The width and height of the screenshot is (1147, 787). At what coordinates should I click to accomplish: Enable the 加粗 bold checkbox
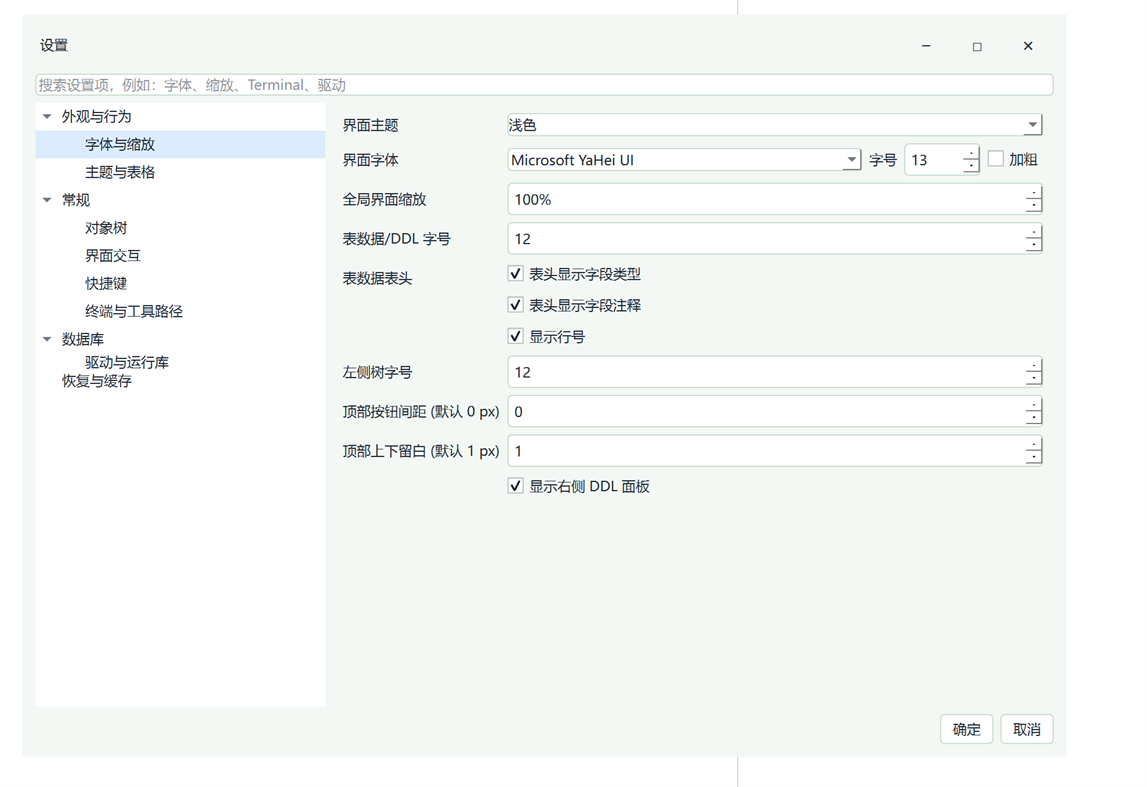996,159
